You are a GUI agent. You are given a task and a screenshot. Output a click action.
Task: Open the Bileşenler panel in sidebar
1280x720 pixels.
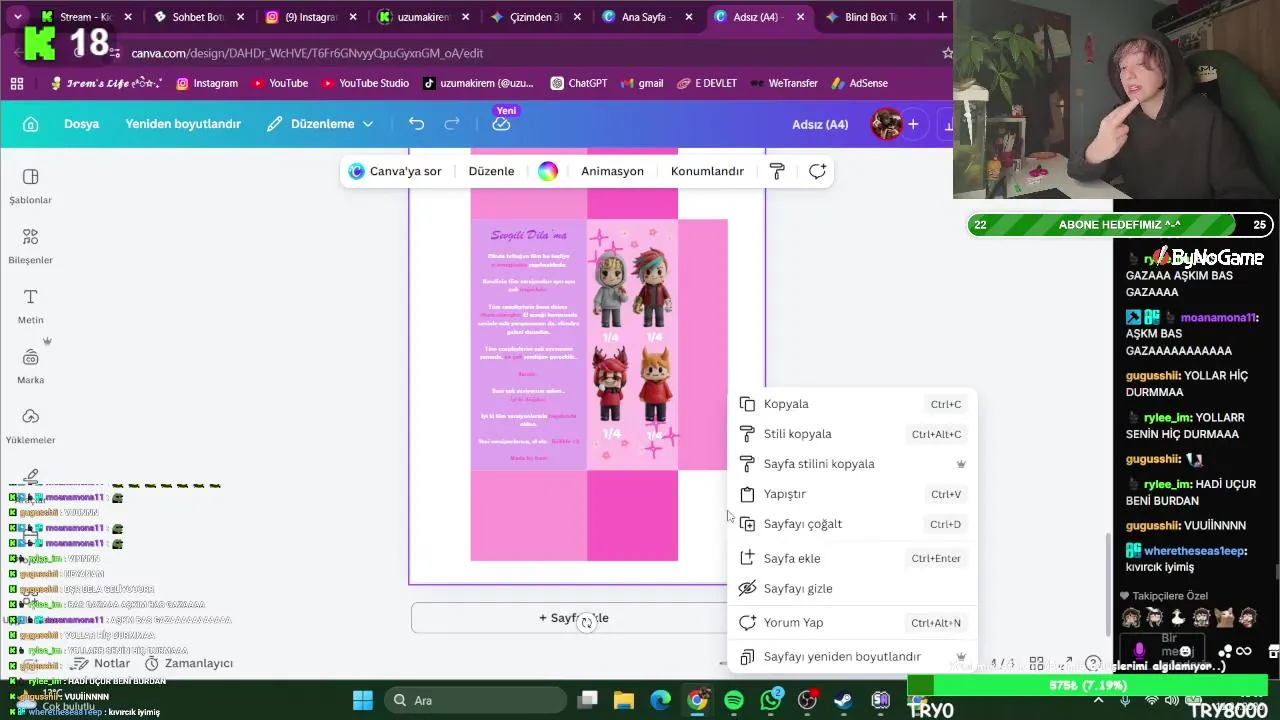coord(30,246)
